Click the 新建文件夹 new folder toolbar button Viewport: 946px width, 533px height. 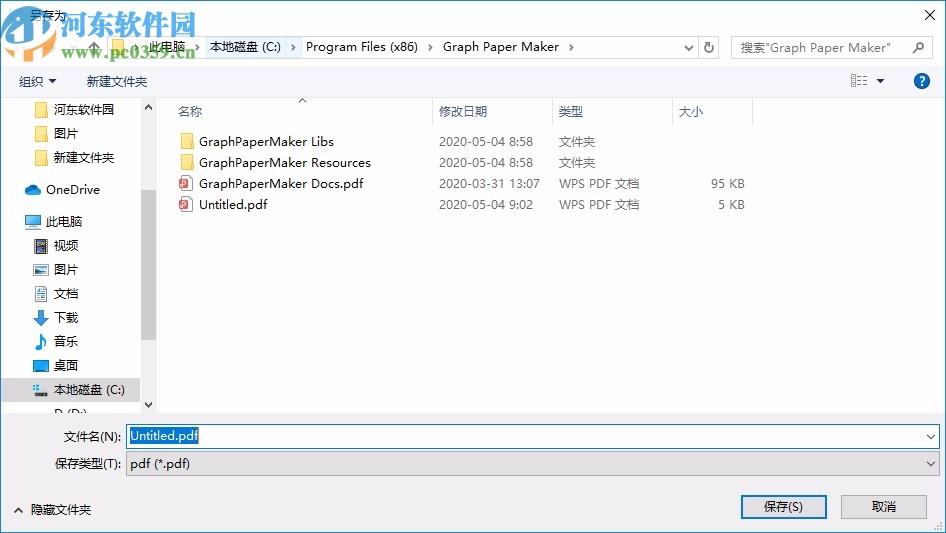pyautogui.click(x=116, y=81)
